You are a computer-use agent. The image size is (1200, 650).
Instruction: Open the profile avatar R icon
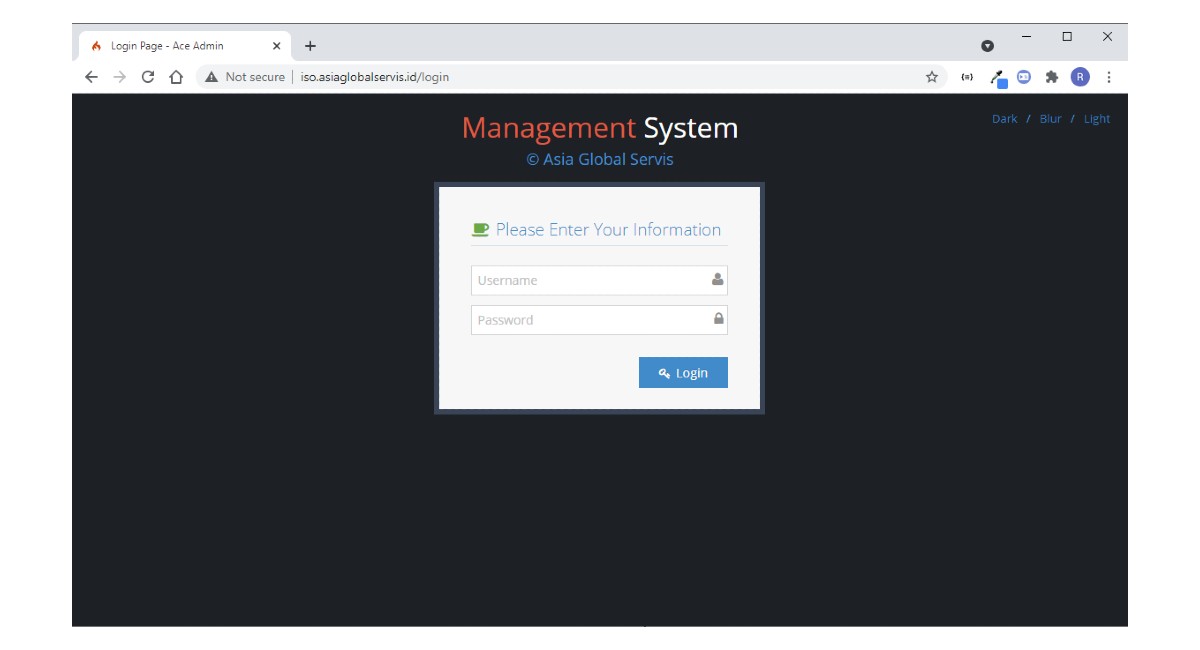click(1080, 77)
